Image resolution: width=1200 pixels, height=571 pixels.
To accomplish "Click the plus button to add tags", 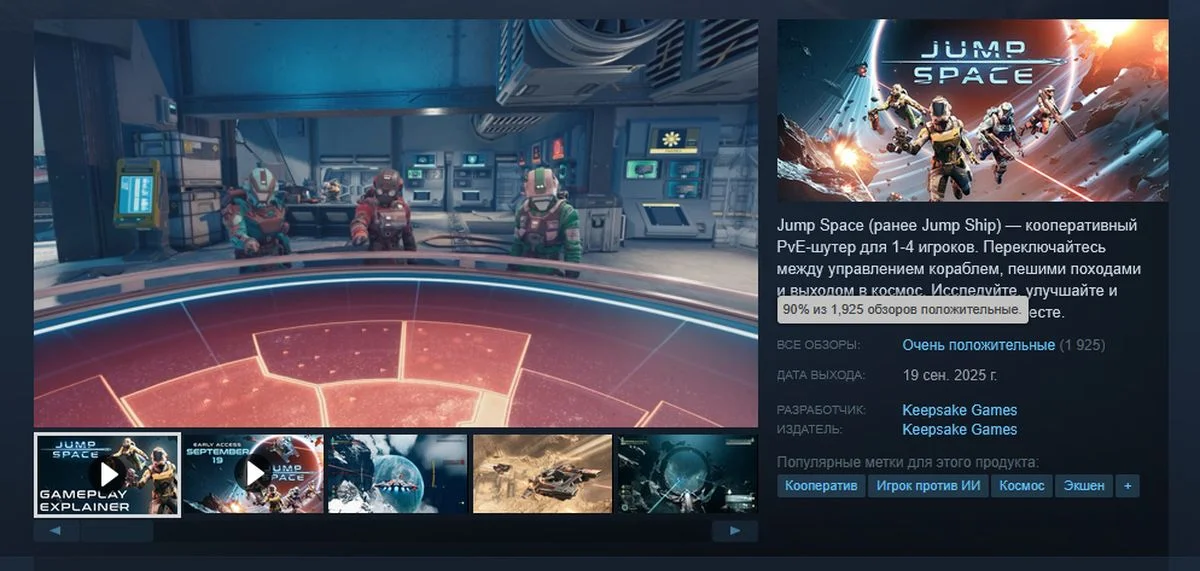I will click(x=1128, y=486).
